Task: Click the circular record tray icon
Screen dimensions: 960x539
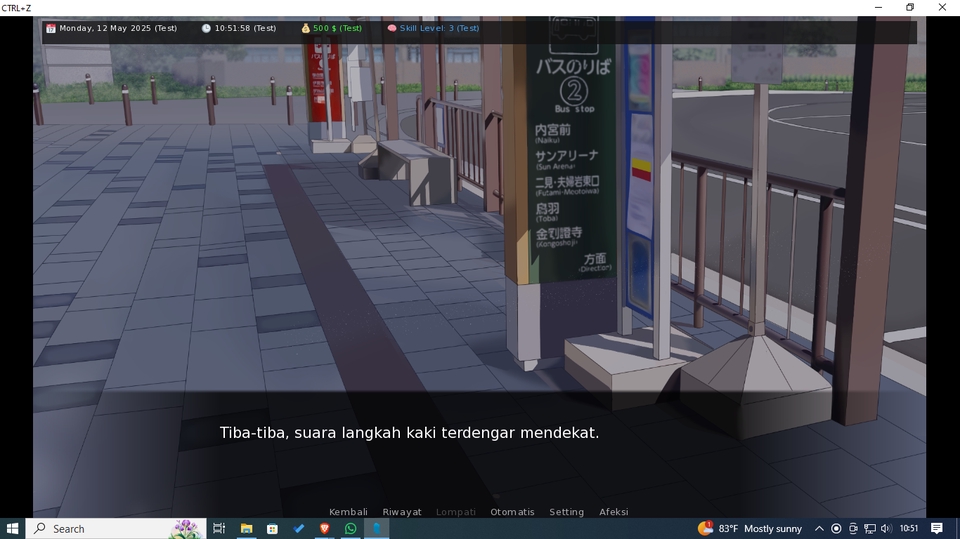Action: pos(836,529)
